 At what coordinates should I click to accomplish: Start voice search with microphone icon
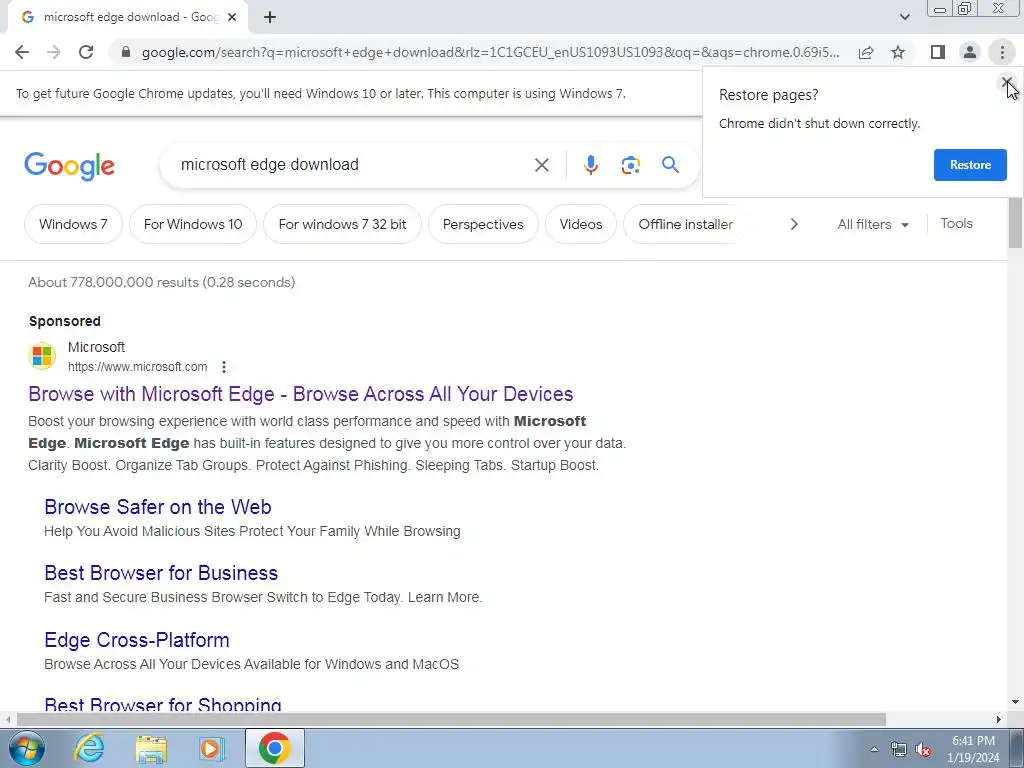click(590, 165)
